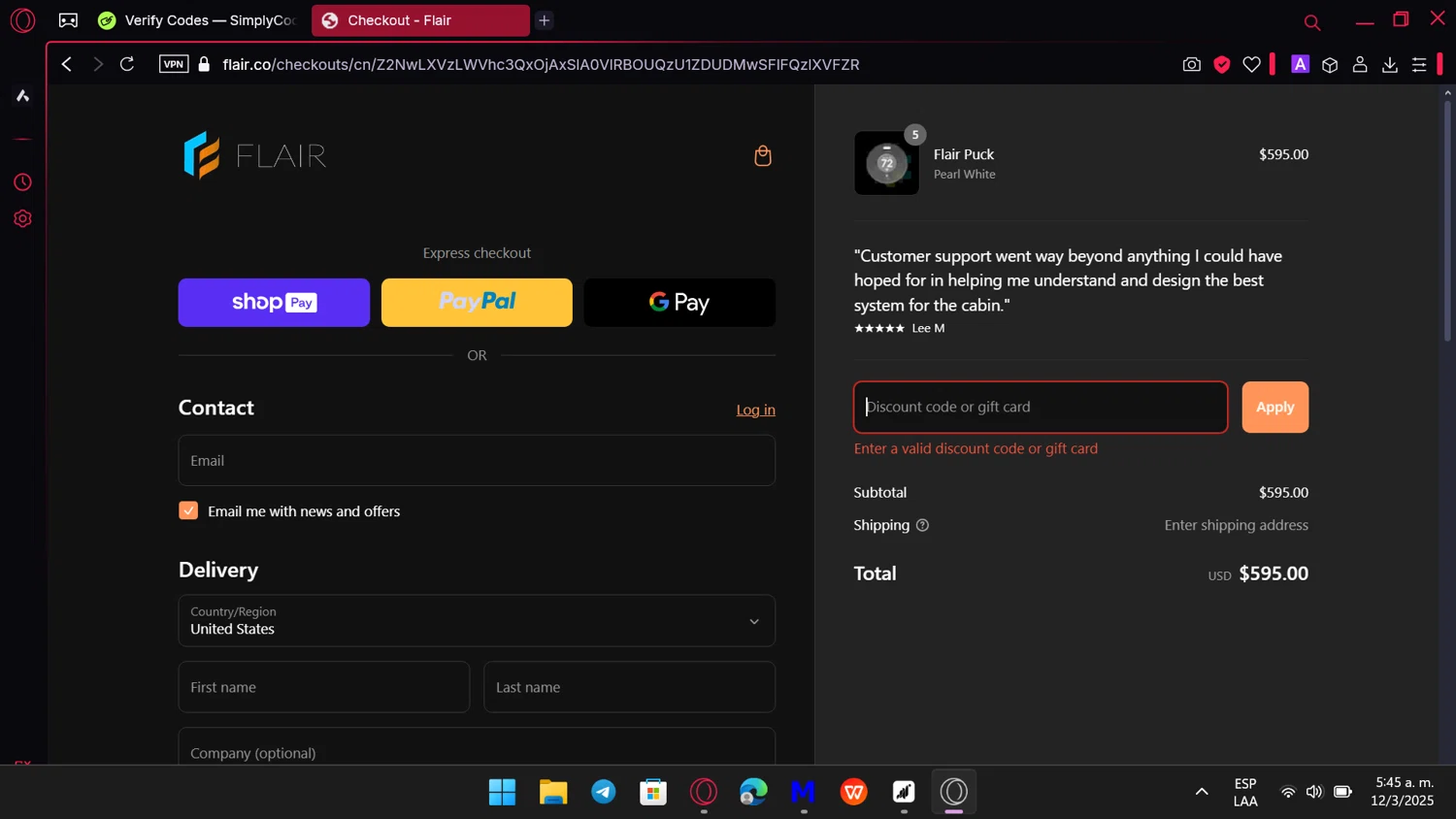1456x819 pixels.
Task: Click the discount code input field
Action: tap(1041, 407)
